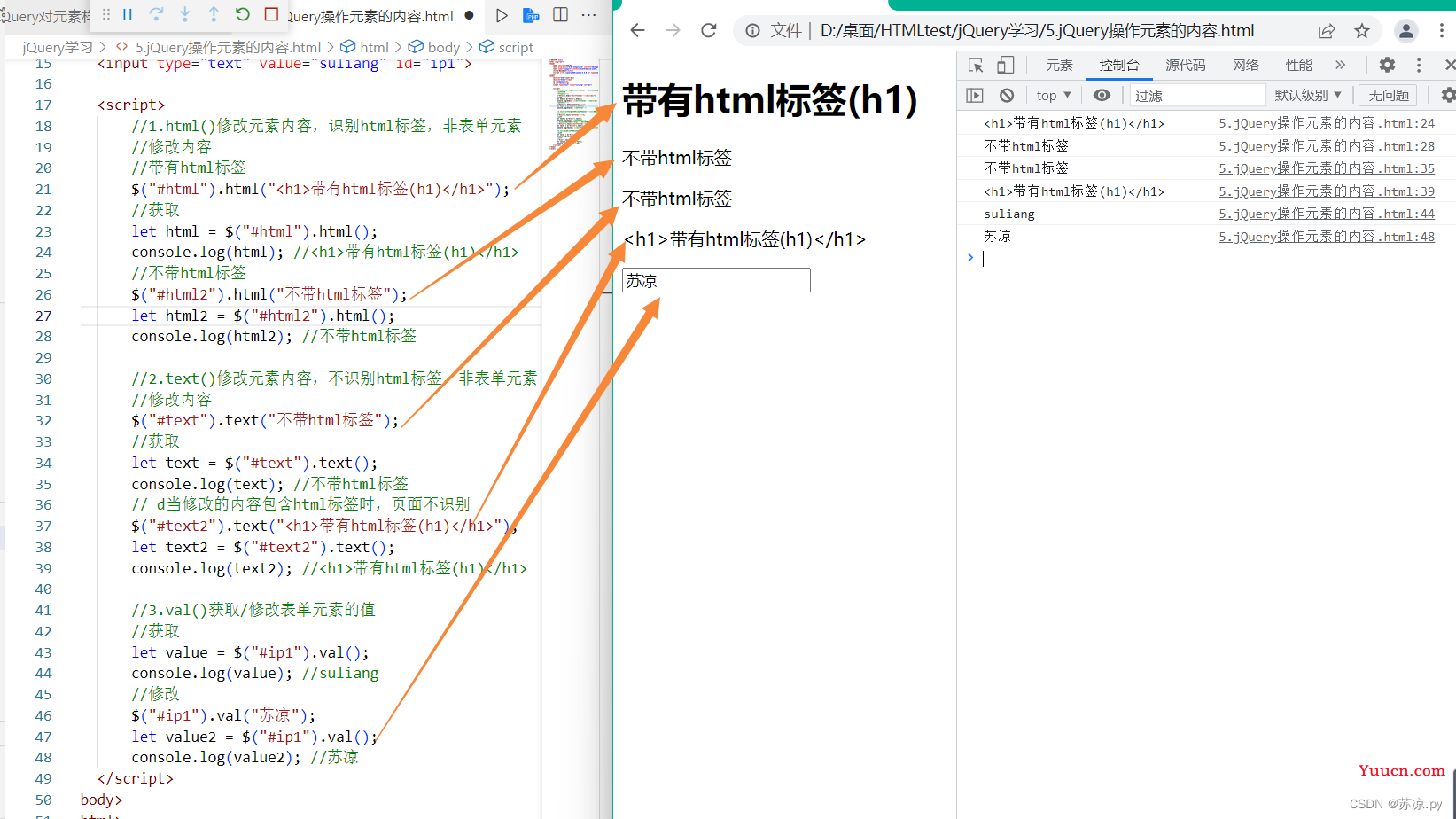Switch to the 网络 tab
This screenshot has height=819, width=1456.
[x=1246, y=65]
